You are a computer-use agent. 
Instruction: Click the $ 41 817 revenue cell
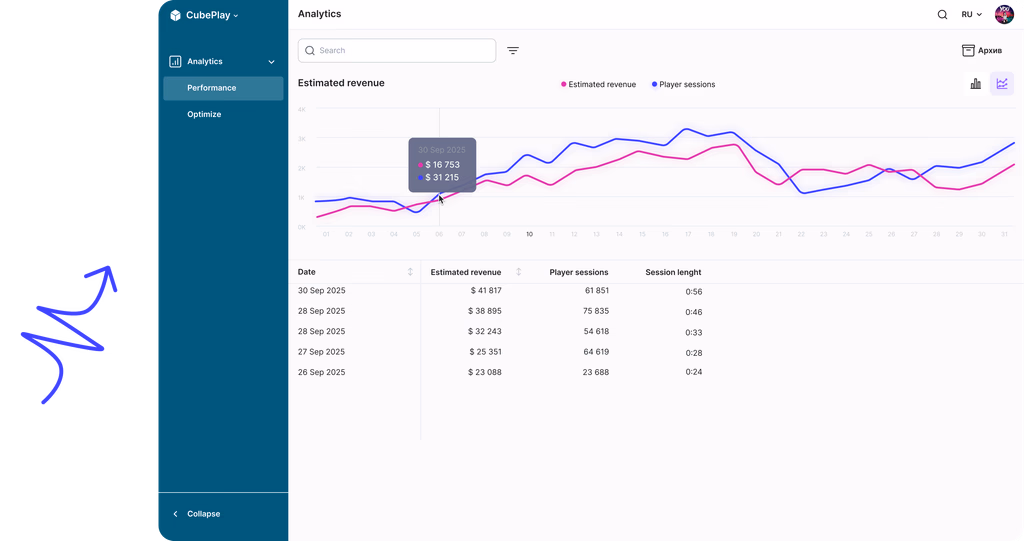(x=486, y=291)
